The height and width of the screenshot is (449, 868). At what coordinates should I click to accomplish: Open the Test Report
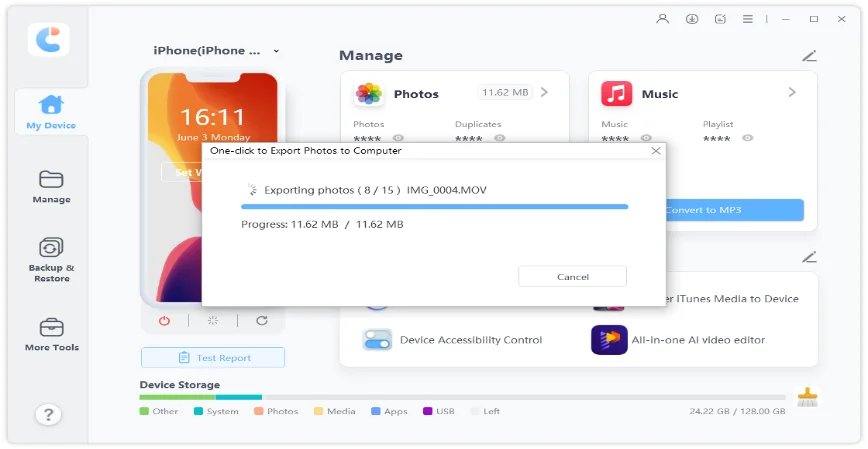tap(213, 358)
